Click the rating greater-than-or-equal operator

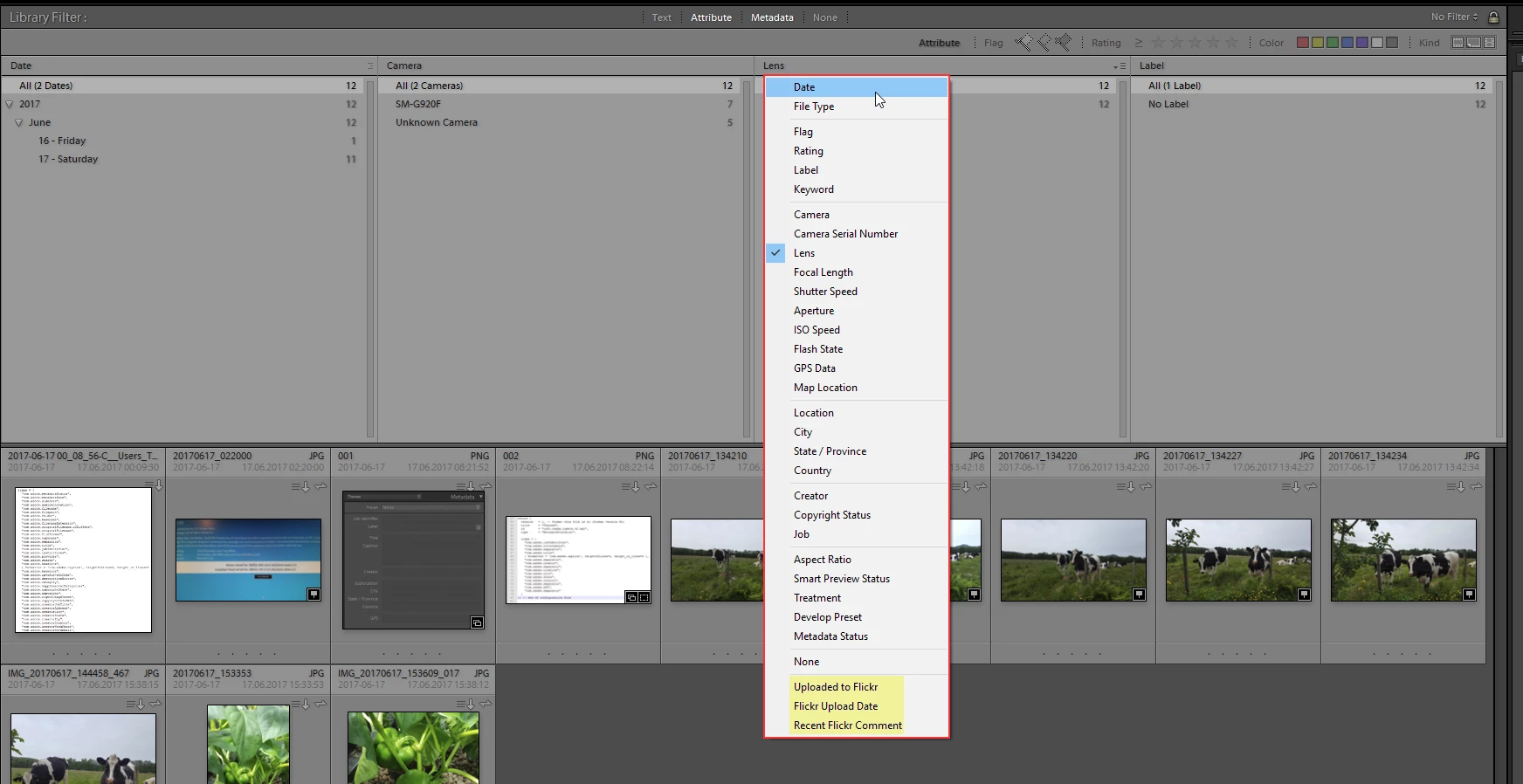pyautogui.click(x=1139, y=43)
